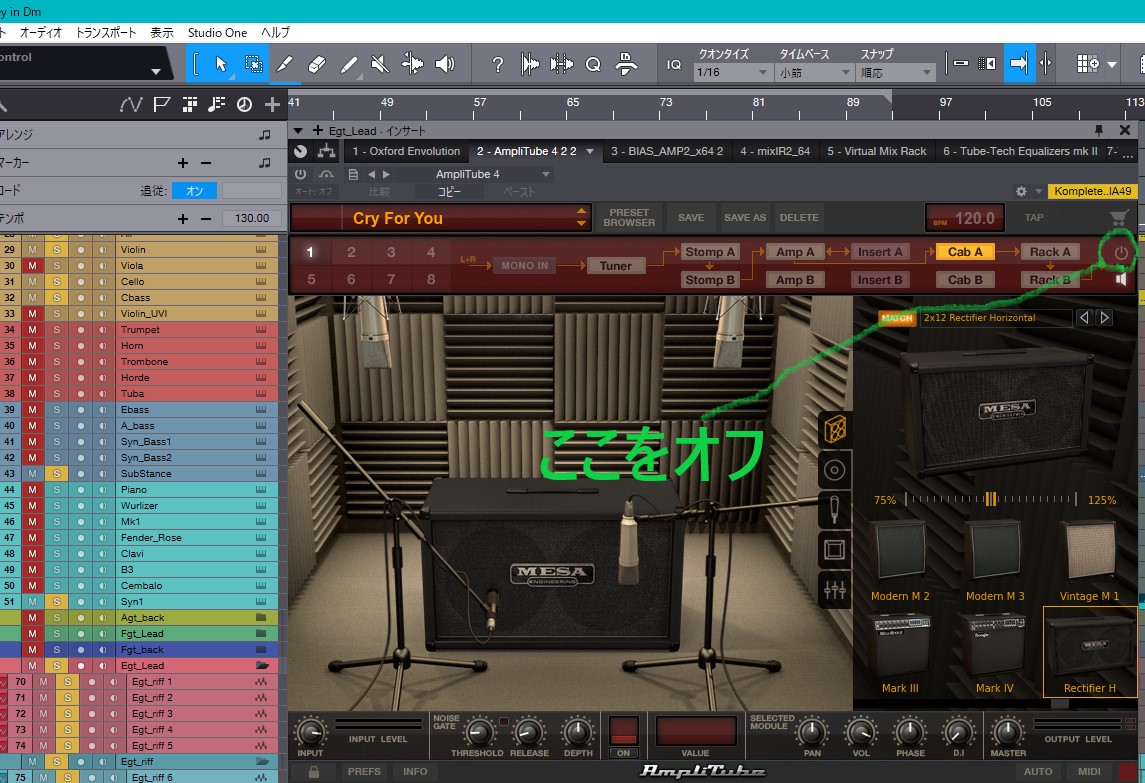
Task: Solo the SubStance track
Action: point(56,473)
